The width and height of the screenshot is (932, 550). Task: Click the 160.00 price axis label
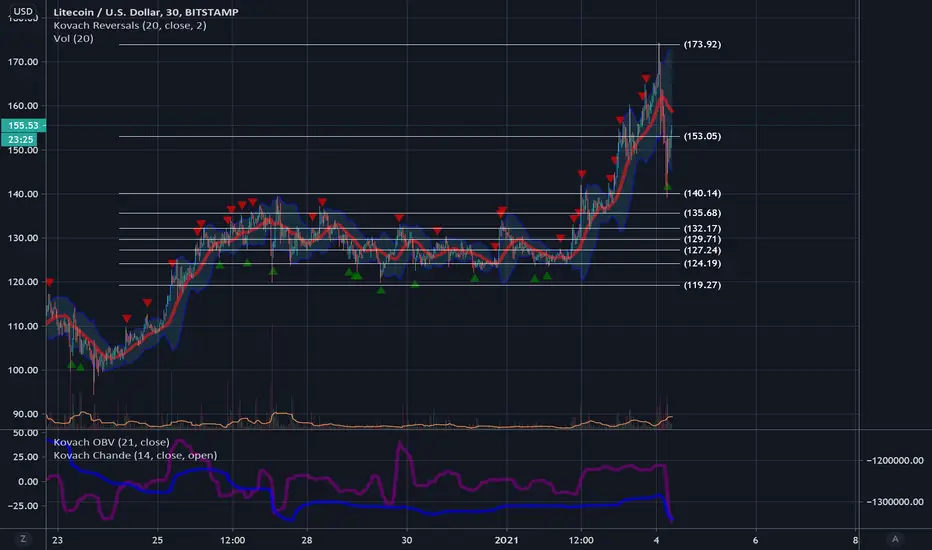(x=23, y=106)
